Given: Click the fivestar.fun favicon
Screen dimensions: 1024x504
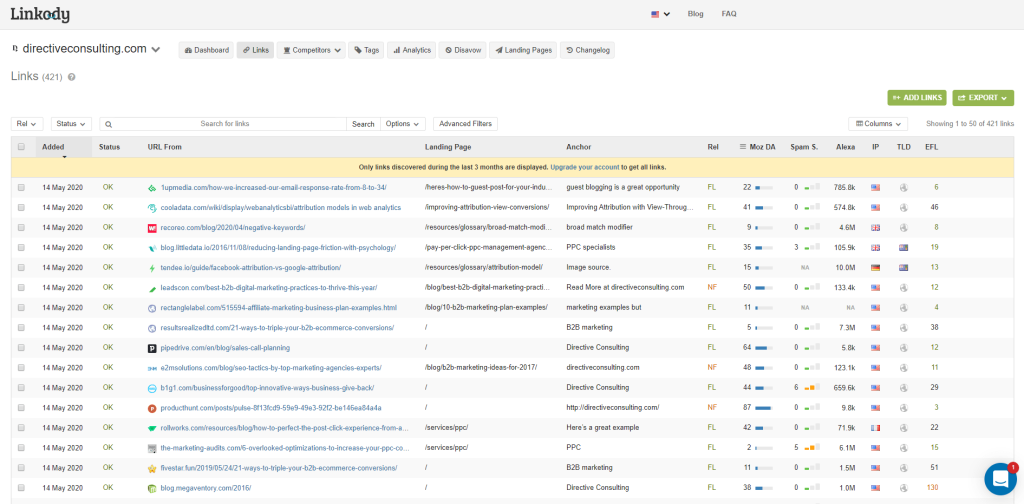Looking at the screenshot, I should pyautogui.click(x=152, y=468).
